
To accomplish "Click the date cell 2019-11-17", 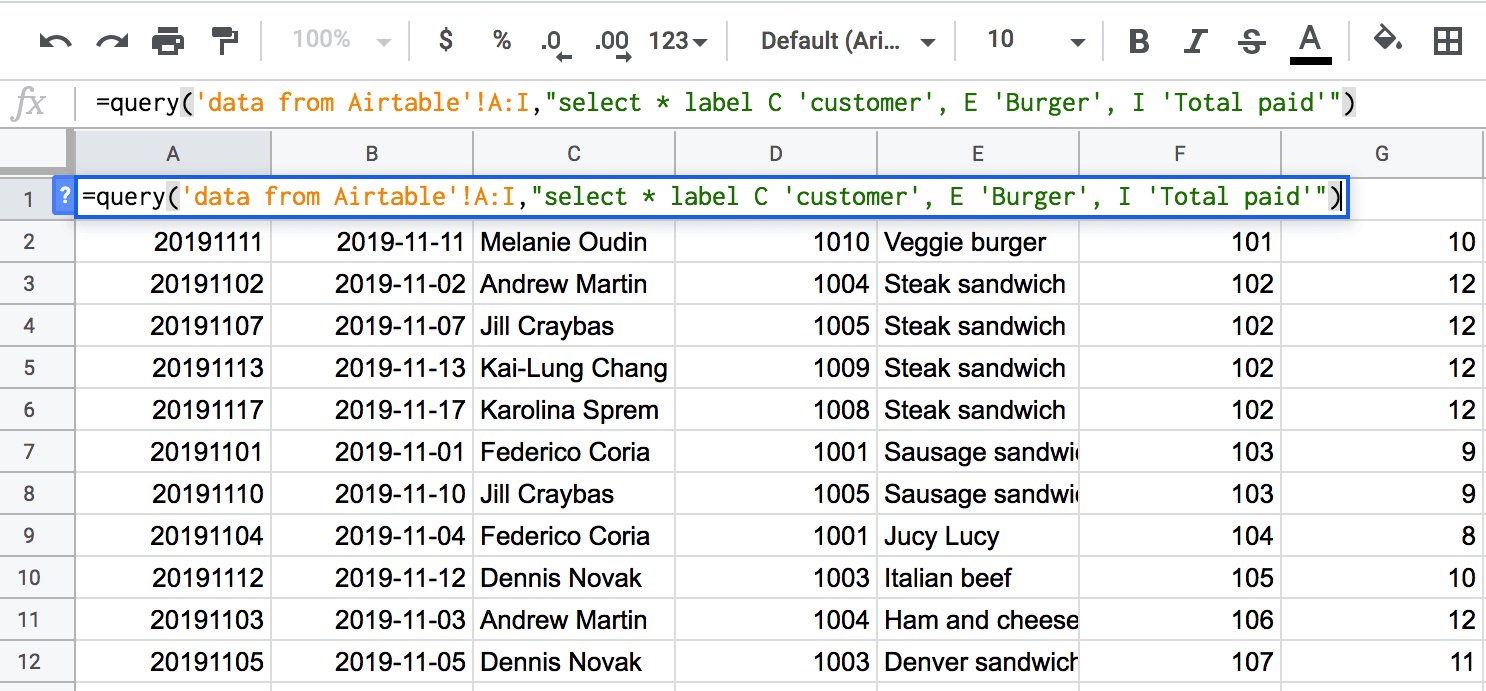I will pyautogui.click(x=372, y=410).
